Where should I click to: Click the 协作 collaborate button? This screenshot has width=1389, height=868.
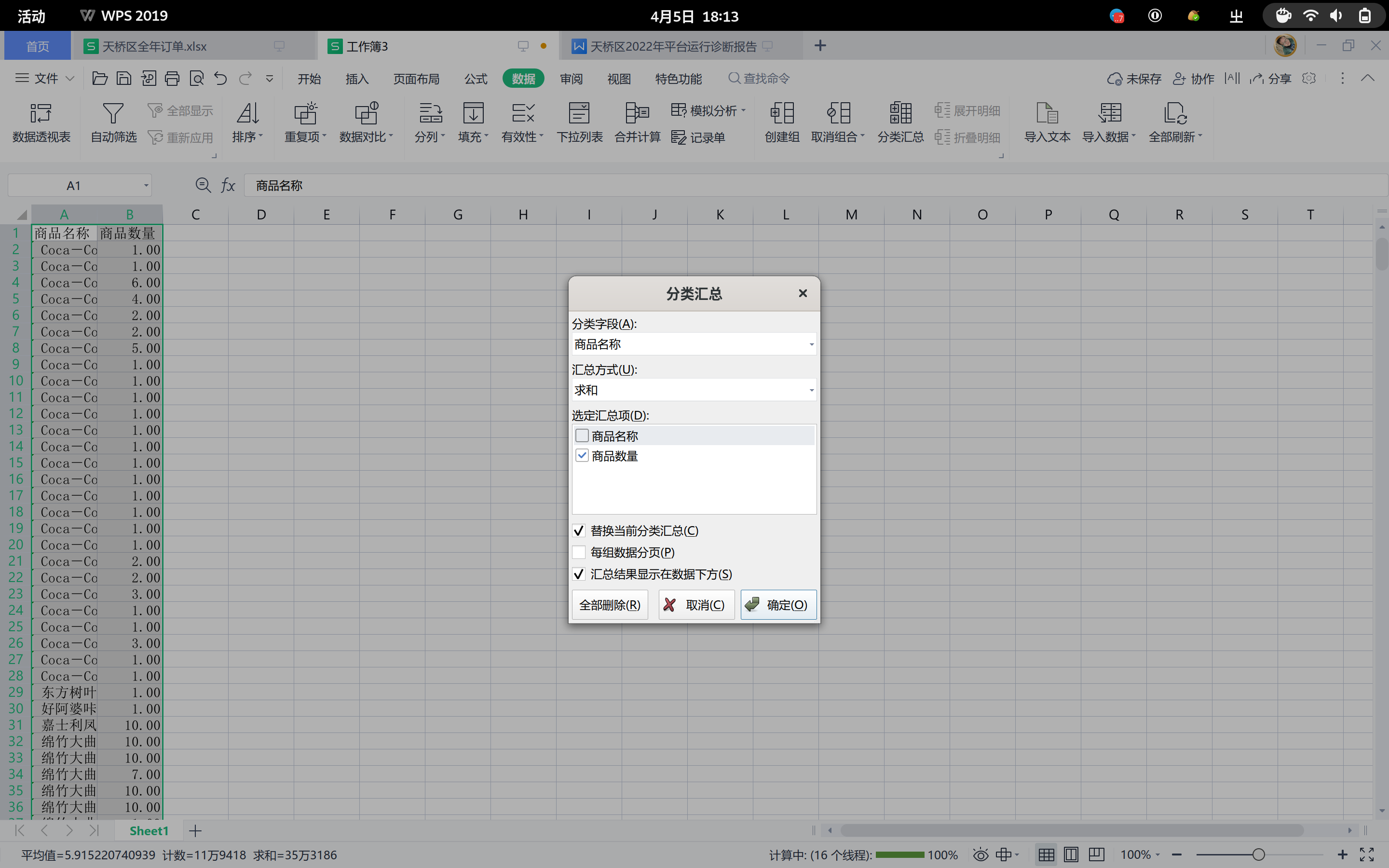click(x=1193, y=79)
